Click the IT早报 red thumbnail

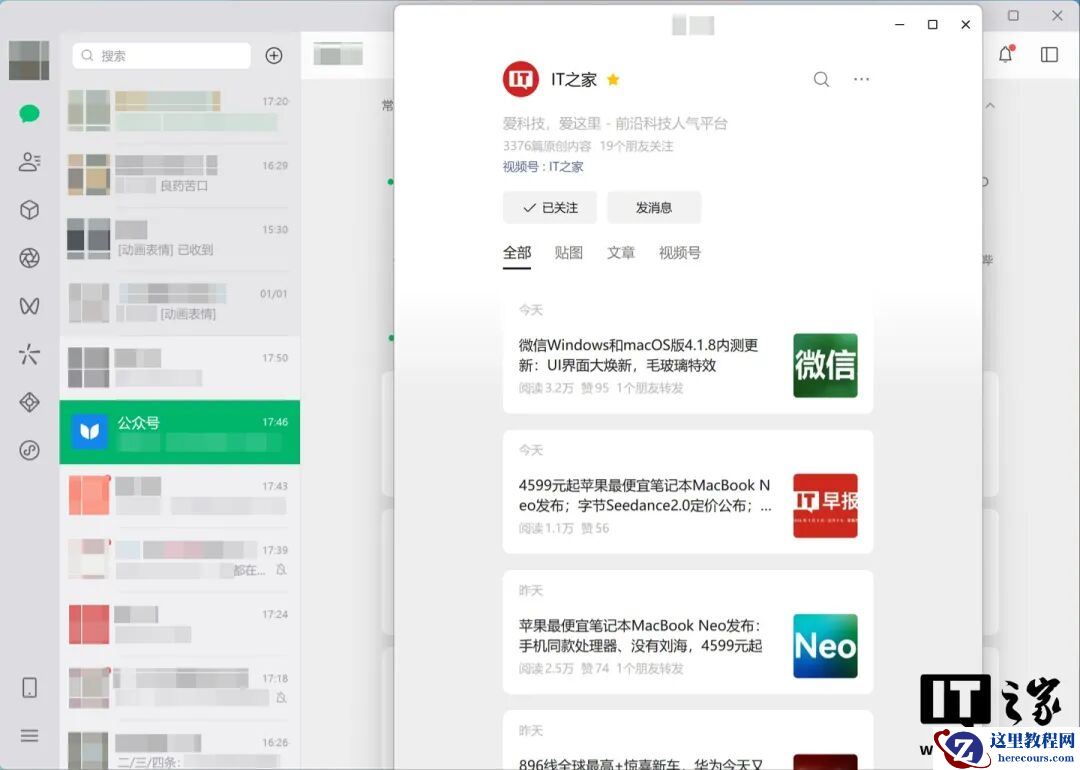point(825,506)
